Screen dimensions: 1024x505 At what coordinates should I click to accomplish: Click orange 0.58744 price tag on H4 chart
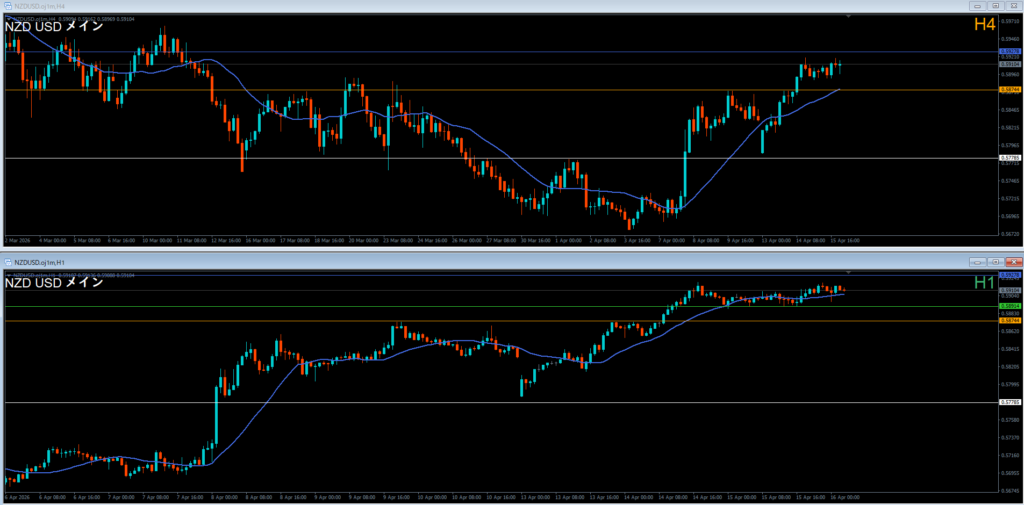click(x=1009, y=90)
